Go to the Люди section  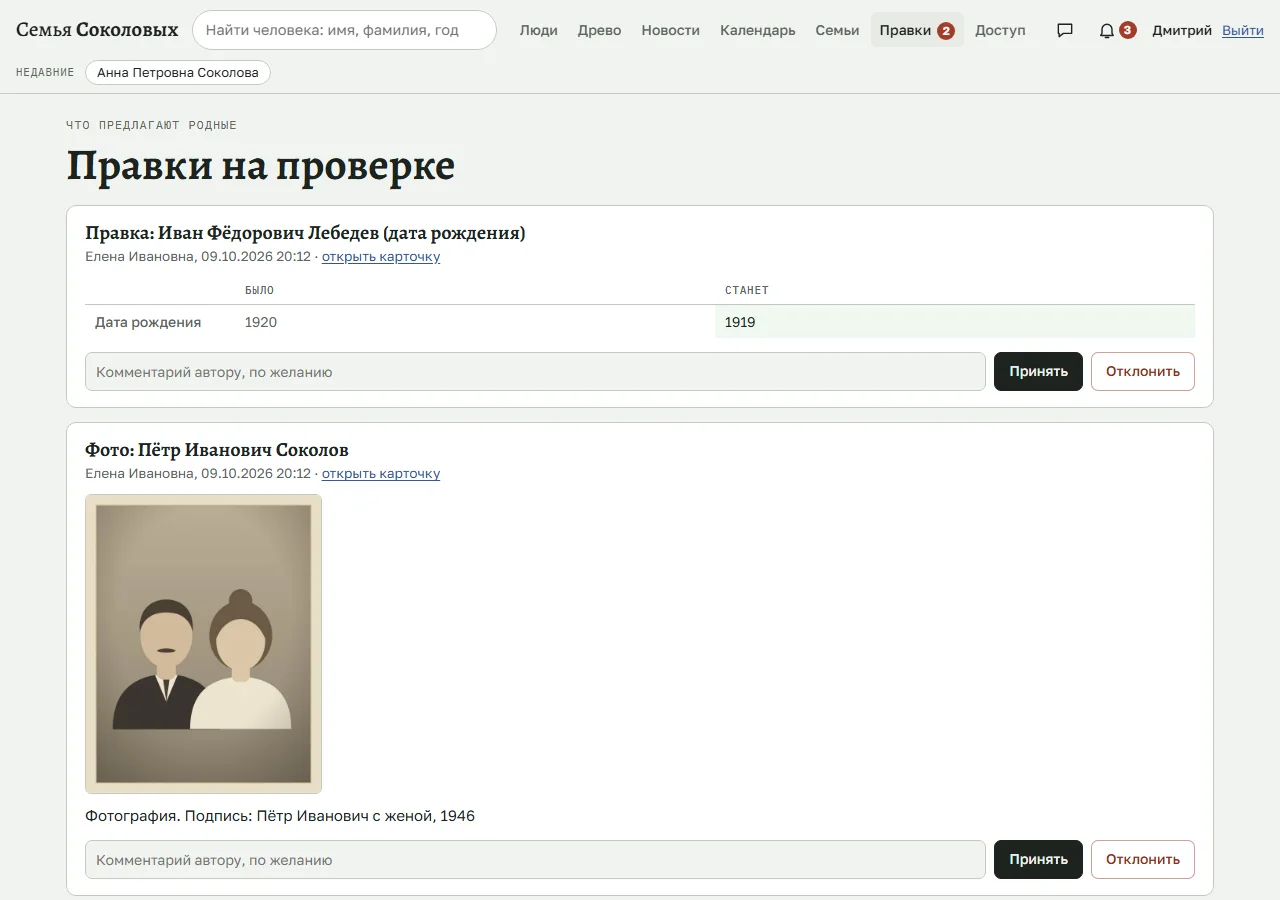[539, 30]
